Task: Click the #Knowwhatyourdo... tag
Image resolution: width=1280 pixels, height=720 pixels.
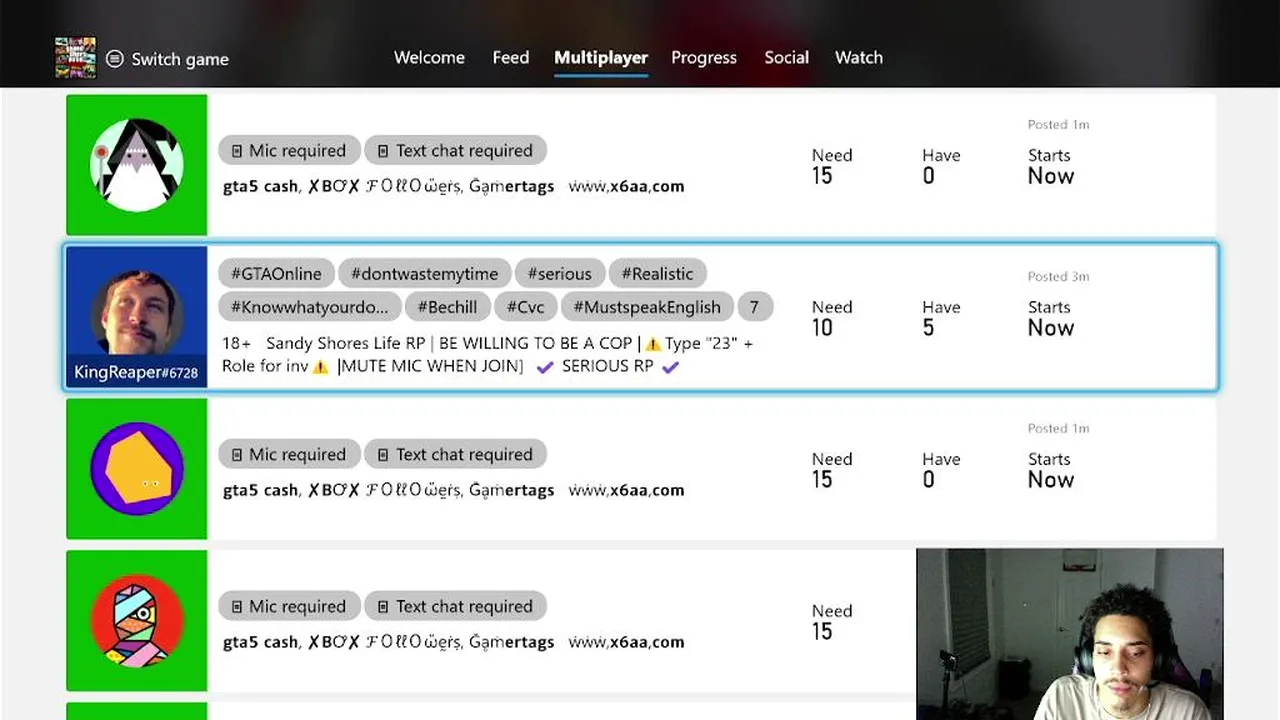Action: (309, 307)
